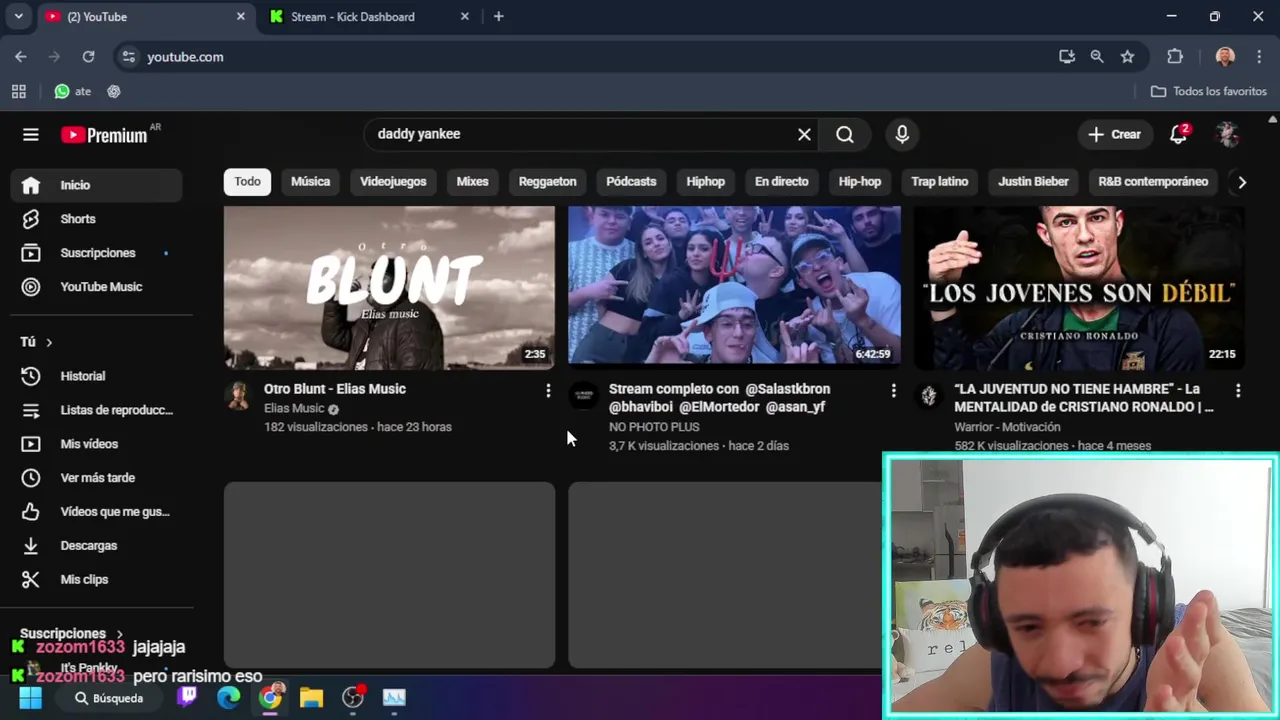
Task: Expand the Tú section chevron
Action: 48,342
